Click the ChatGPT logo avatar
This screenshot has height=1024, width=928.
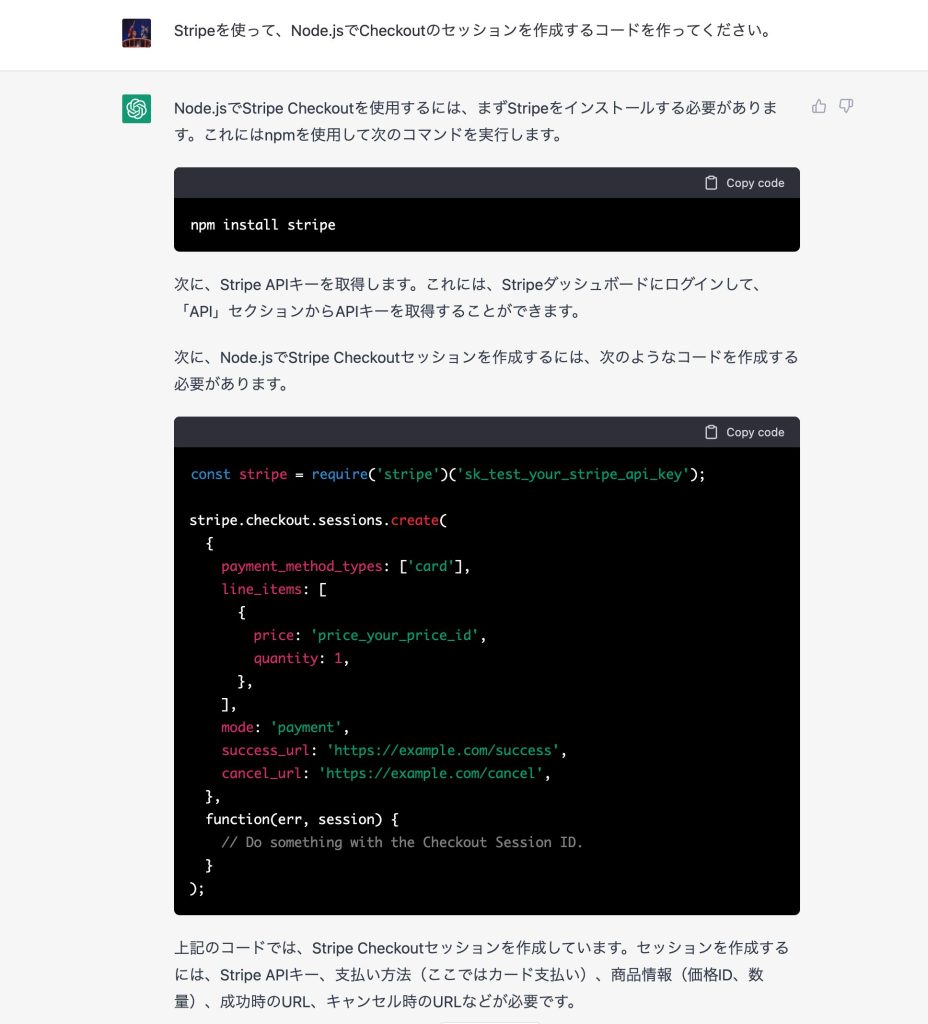[x=137, y=108]
